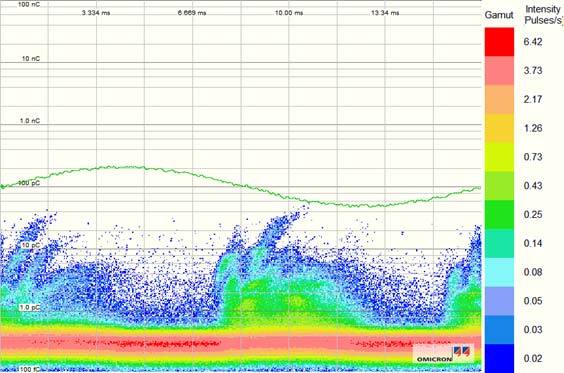Screen dimensions: 564x373
Task: Click the 0.08 intensity value
Action: [x=533, y=272]
